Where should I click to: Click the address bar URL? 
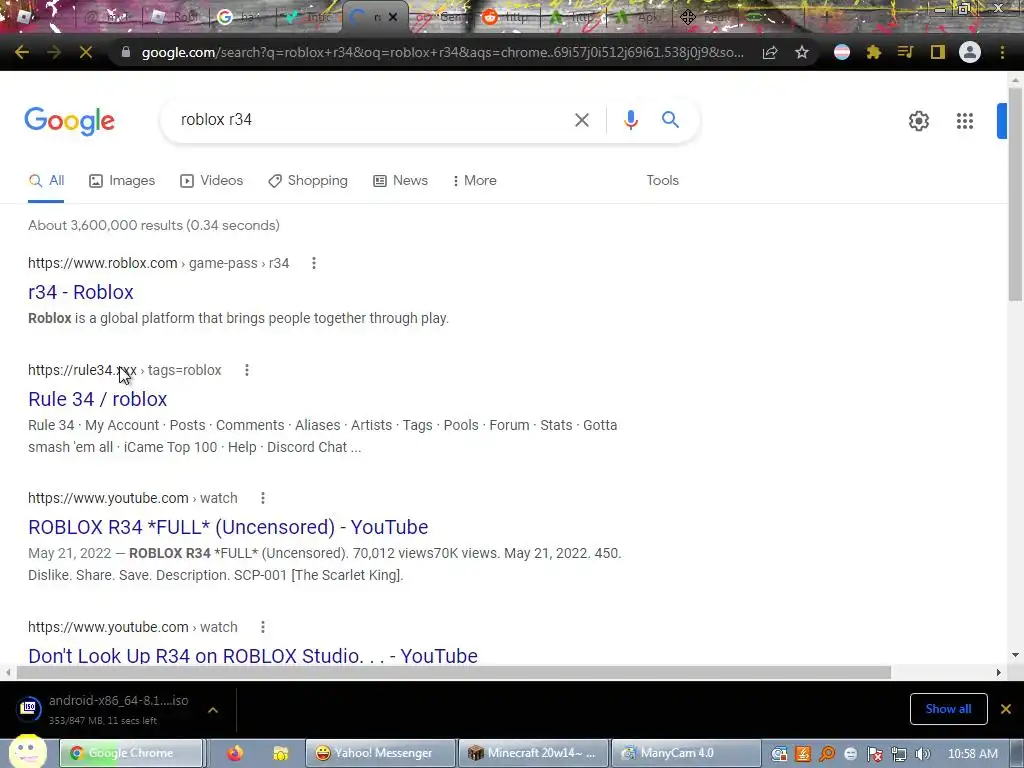[x=442, y=52]
